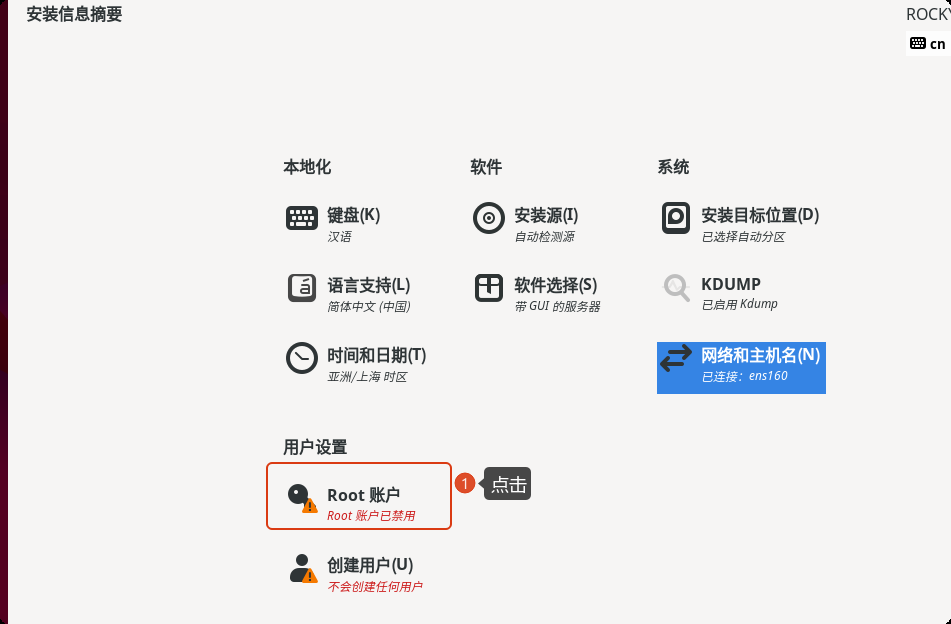This screenshot has height=624, width=951.
Task: Click the cn keyboard layout label
Action: 938,44
